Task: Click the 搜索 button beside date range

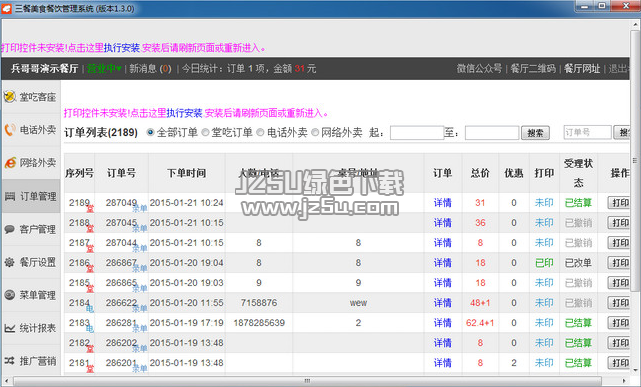Action: [x=535, y=133]
